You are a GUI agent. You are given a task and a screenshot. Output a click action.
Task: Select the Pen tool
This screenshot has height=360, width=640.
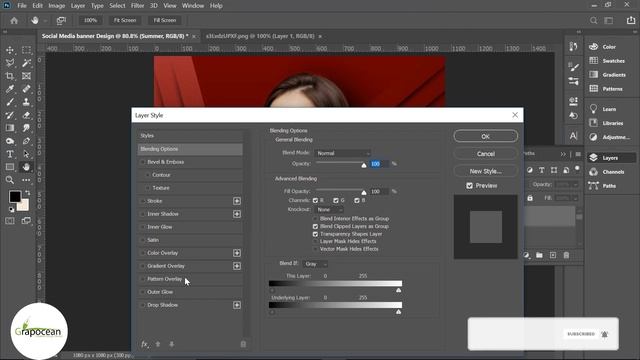coord(26,141)
